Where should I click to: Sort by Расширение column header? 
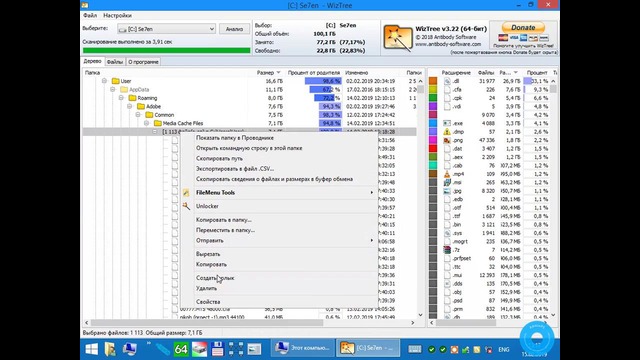point(456,72)
